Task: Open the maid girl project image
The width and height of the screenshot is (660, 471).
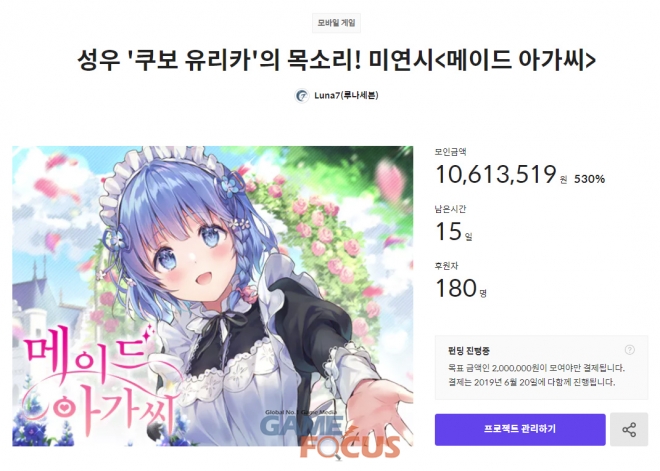Action: [x=213, y=296]
